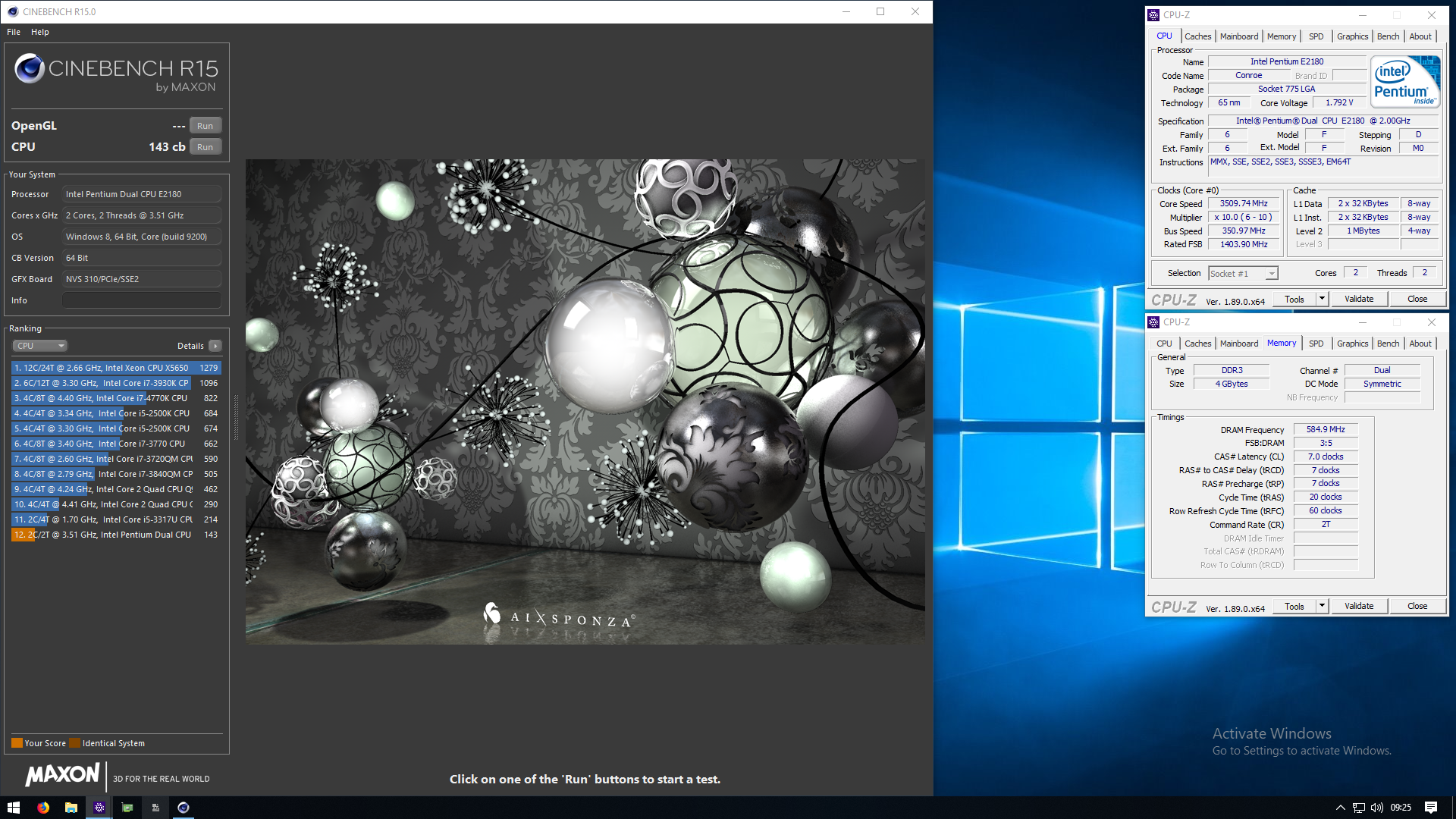This screenshot has width=1456, height=819.
Task: Click the Core Speed 3509.74 MHz value
Action: click(x=1243, y=204)
